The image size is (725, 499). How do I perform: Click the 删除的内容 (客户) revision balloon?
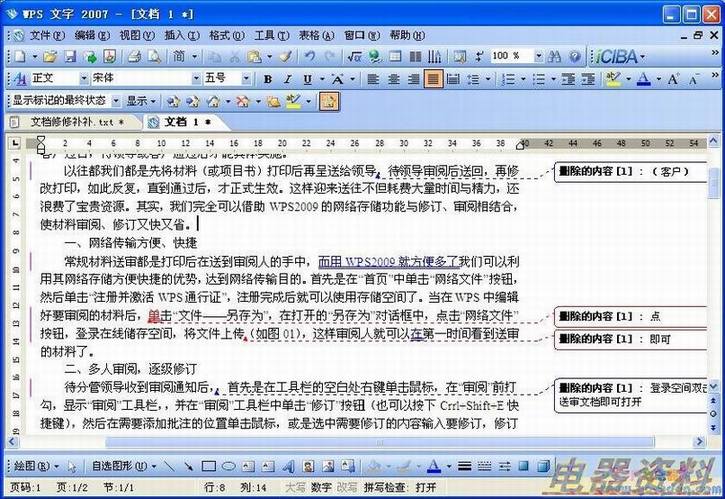coord(631,172)
